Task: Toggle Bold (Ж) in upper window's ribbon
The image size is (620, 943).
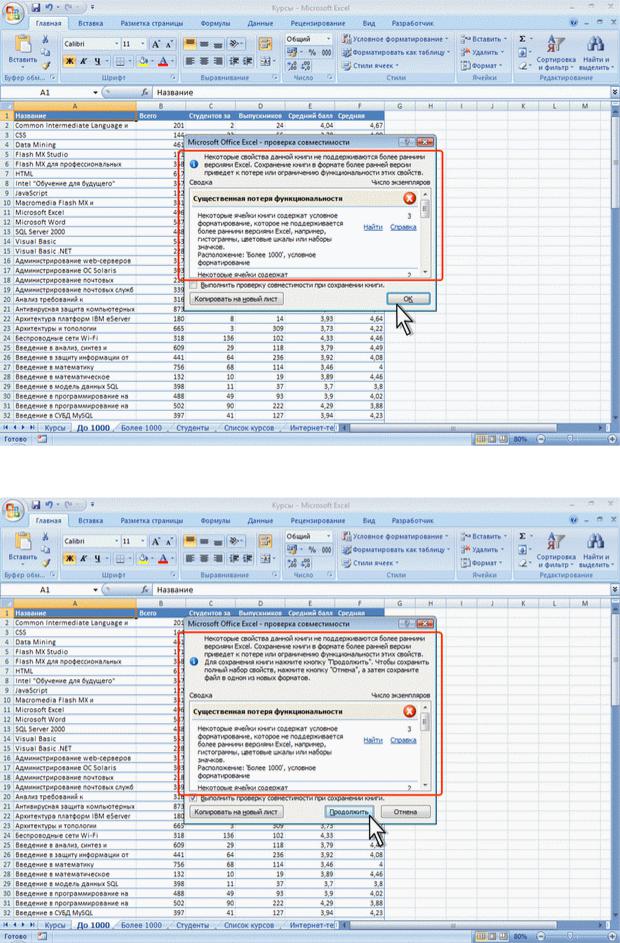Action: [70, 61]
